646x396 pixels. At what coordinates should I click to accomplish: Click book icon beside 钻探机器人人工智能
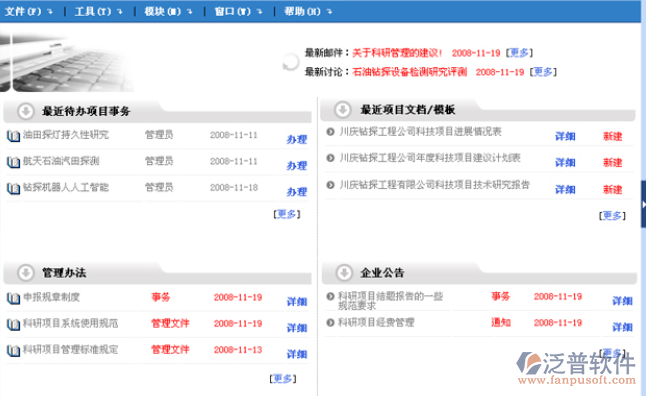13,188
